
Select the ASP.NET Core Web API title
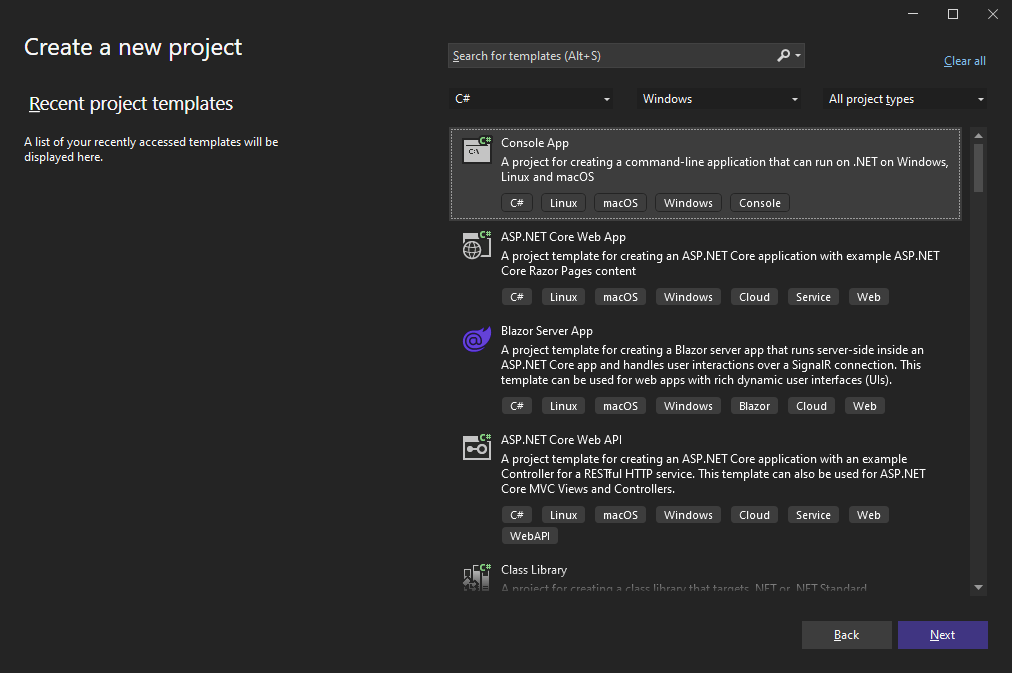(x=561, y=439)
